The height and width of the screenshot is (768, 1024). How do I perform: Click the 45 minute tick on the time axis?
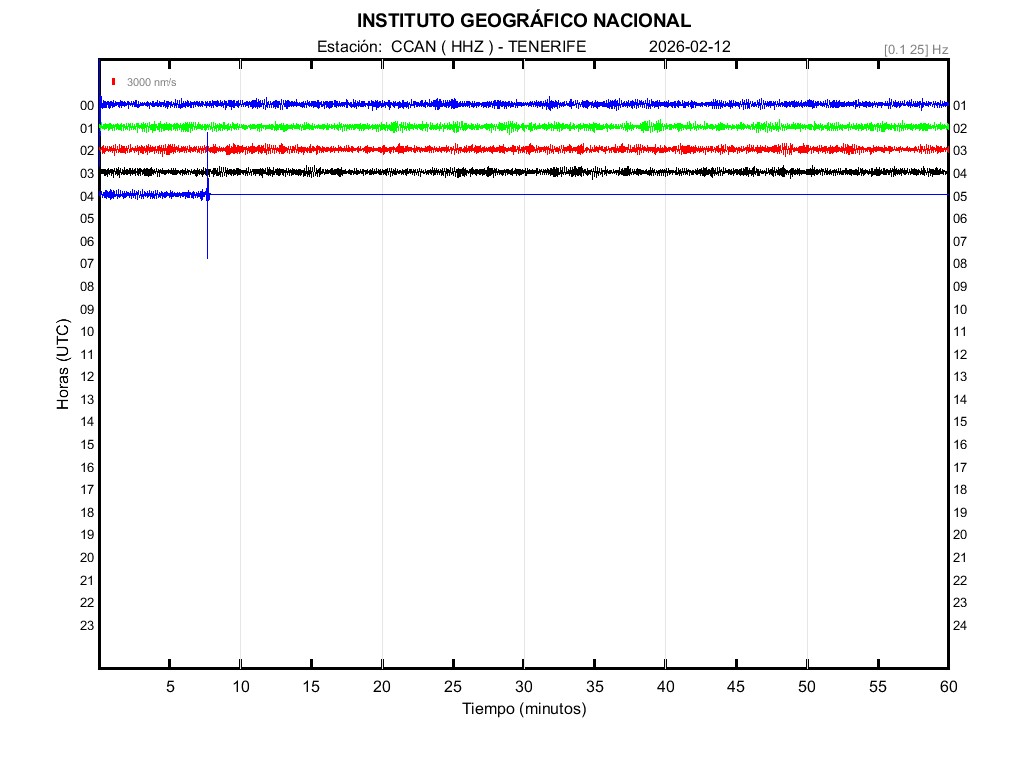pyautogui.click(x=736, y=687)
